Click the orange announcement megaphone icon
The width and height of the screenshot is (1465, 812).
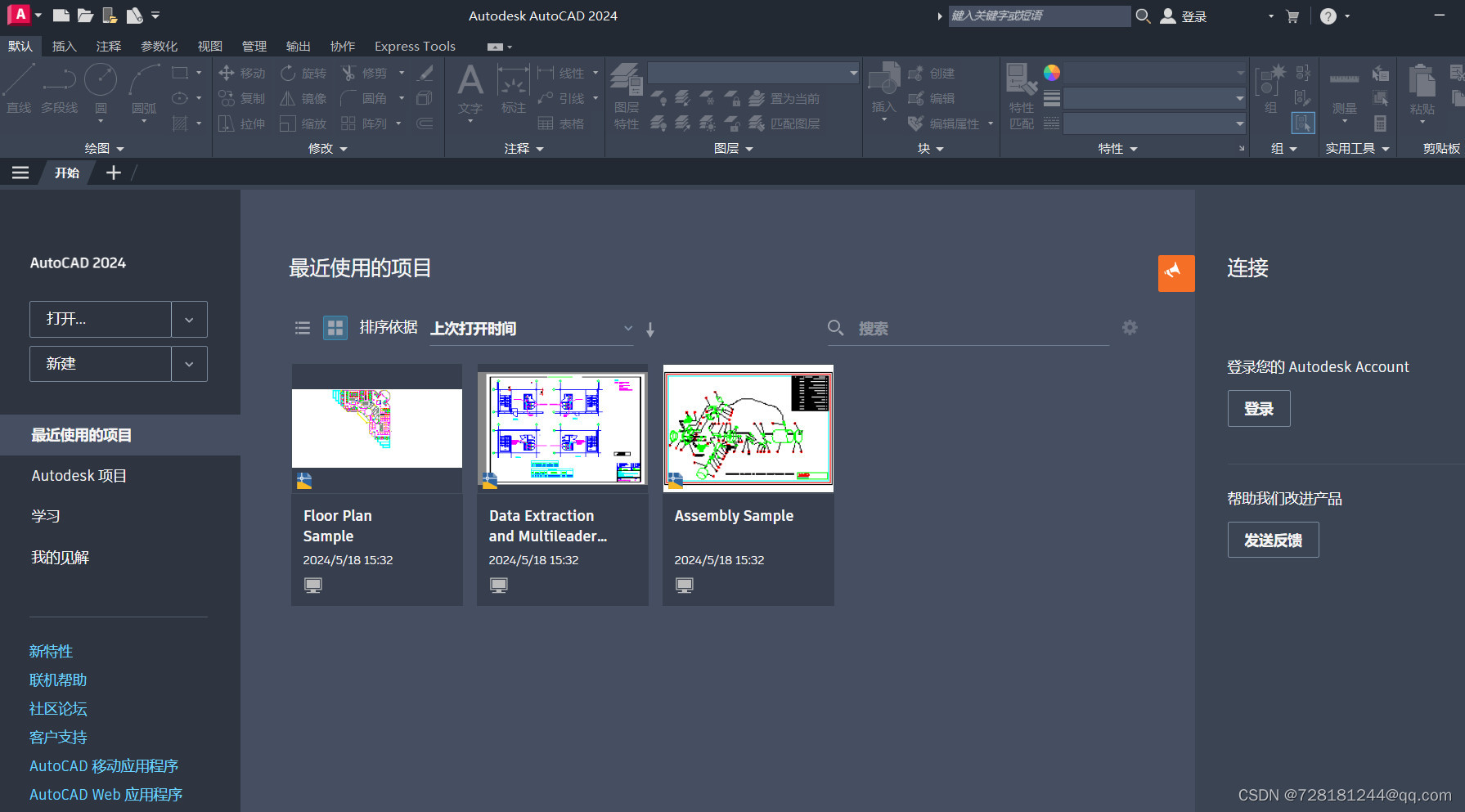1176,273
